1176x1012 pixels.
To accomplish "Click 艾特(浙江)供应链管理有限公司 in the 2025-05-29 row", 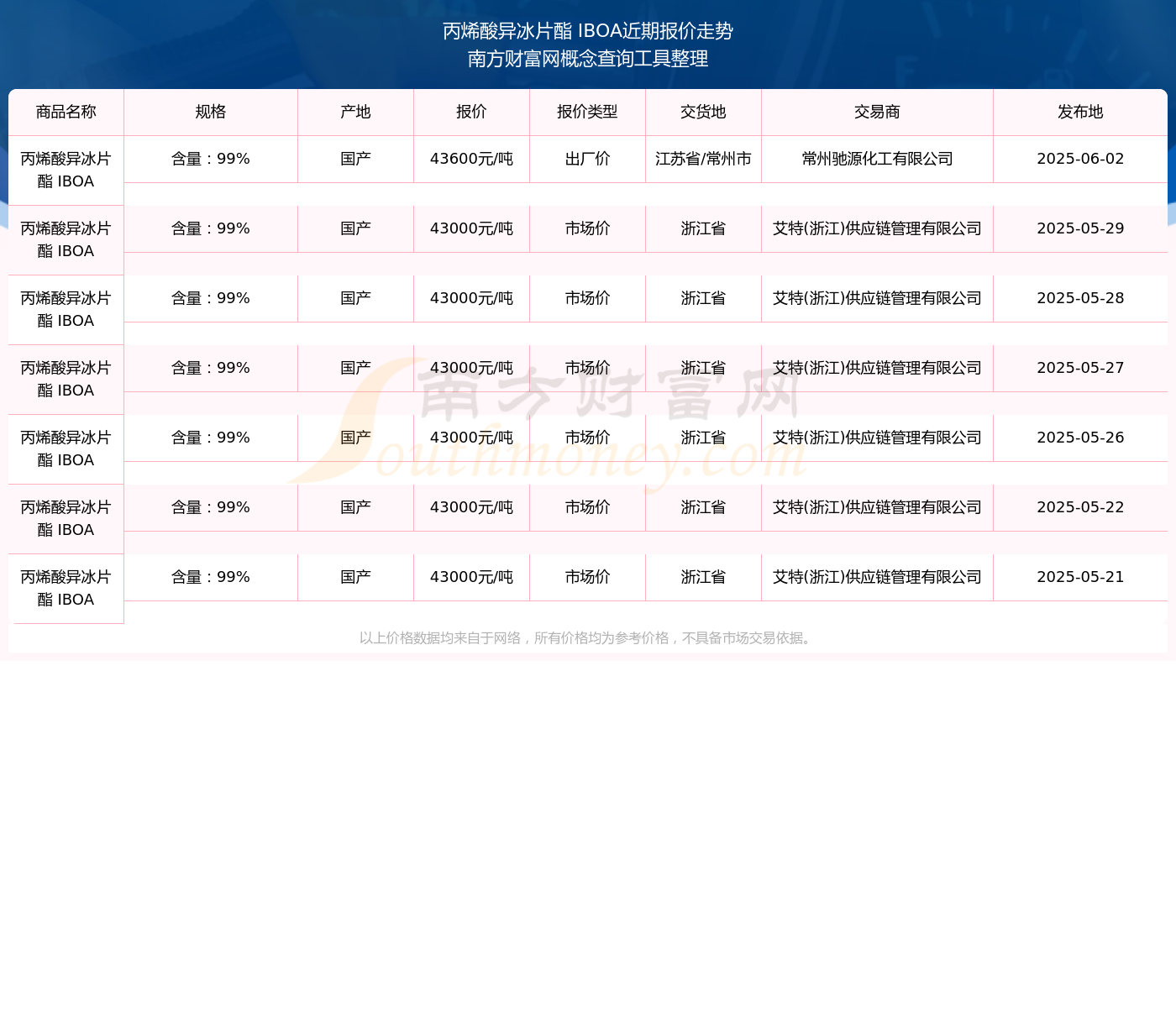I will (878, 229).
